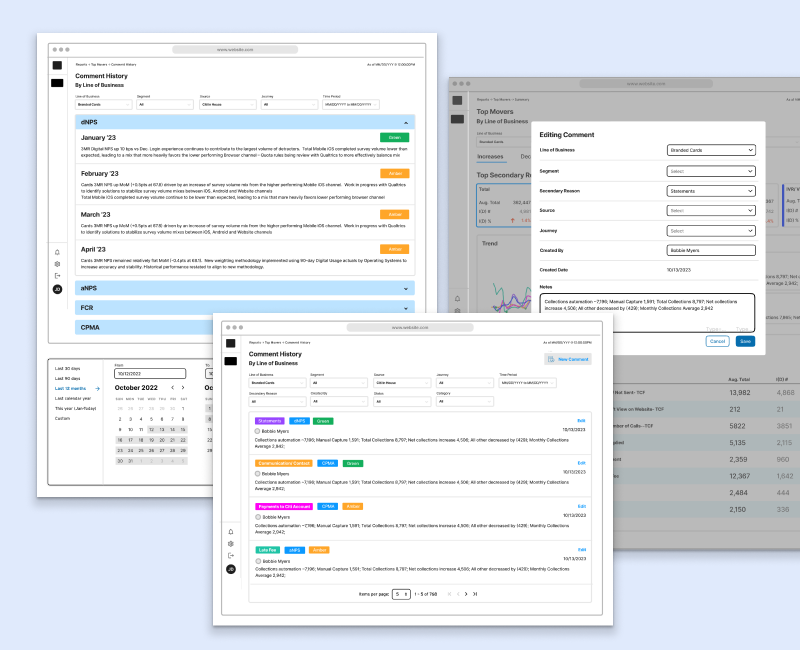The image size is (800, 650).
Task: Go to next page in pagination
Action: (466, 594)
